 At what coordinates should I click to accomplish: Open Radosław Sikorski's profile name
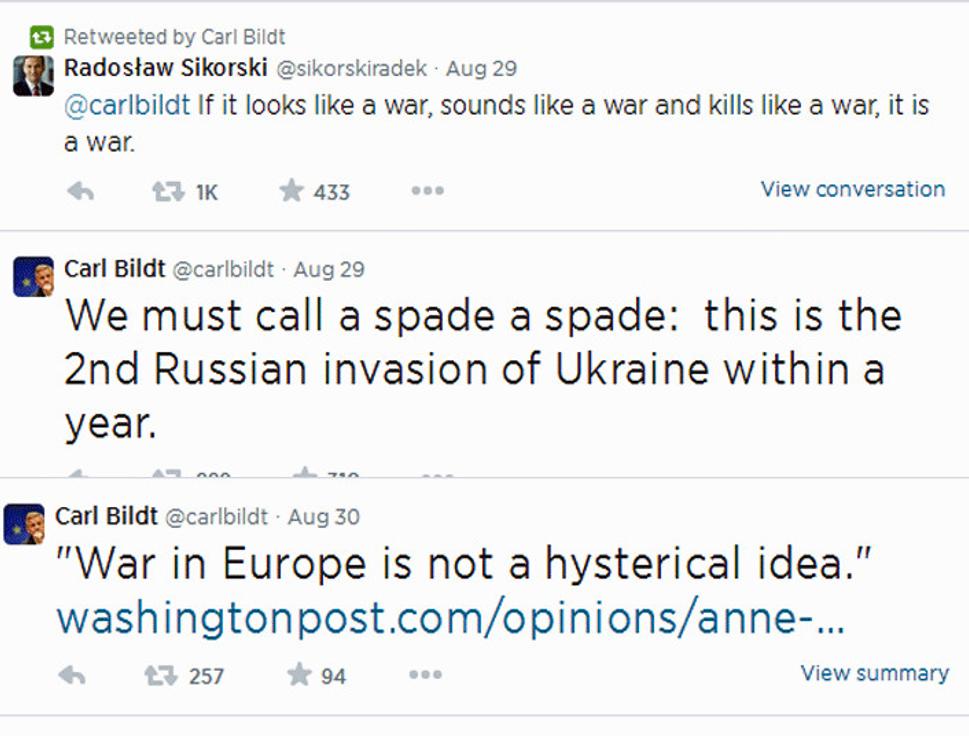point(166,67)
